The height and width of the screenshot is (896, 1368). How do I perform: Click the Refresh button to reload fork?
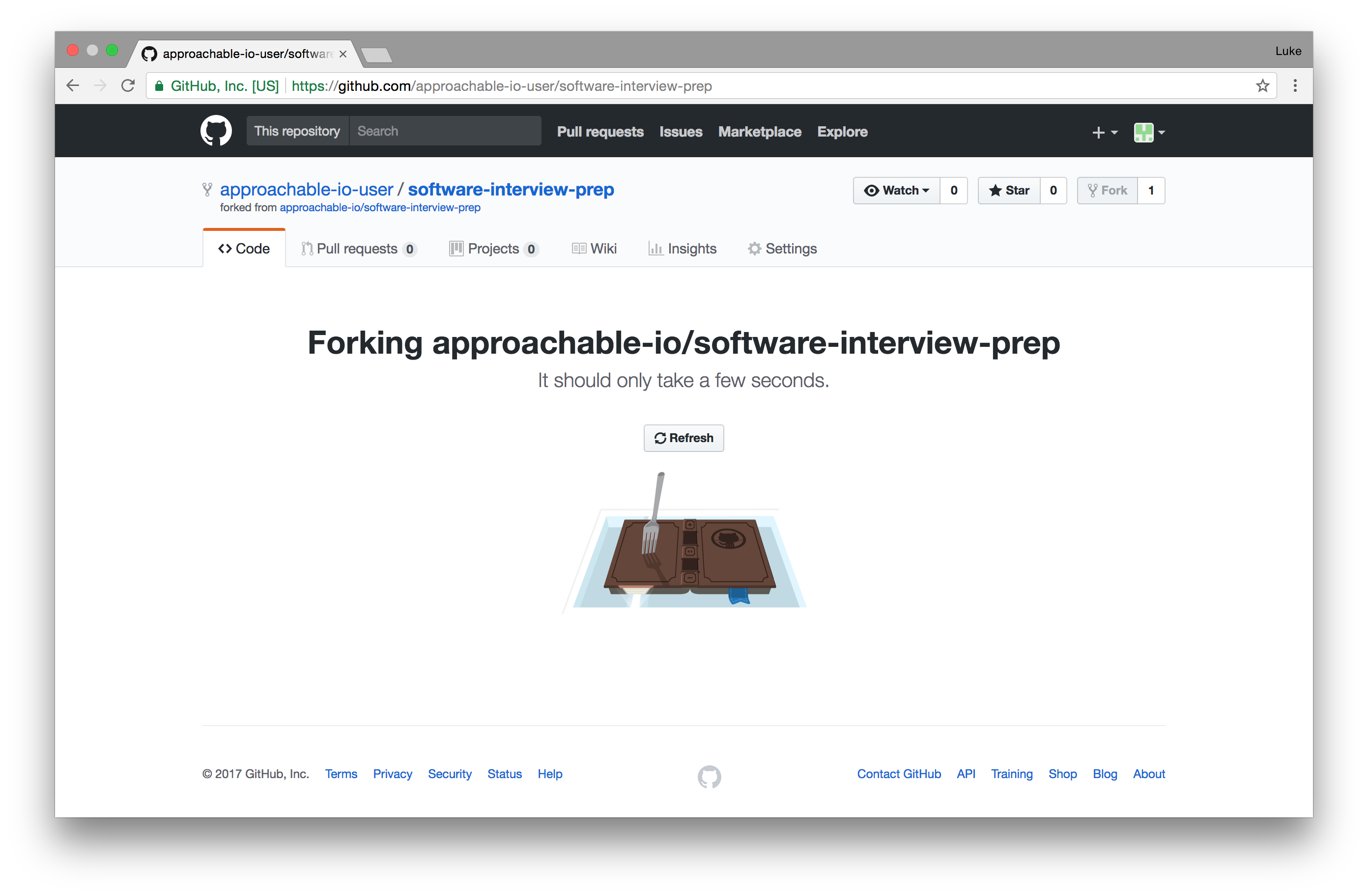(x=684, y=437)
